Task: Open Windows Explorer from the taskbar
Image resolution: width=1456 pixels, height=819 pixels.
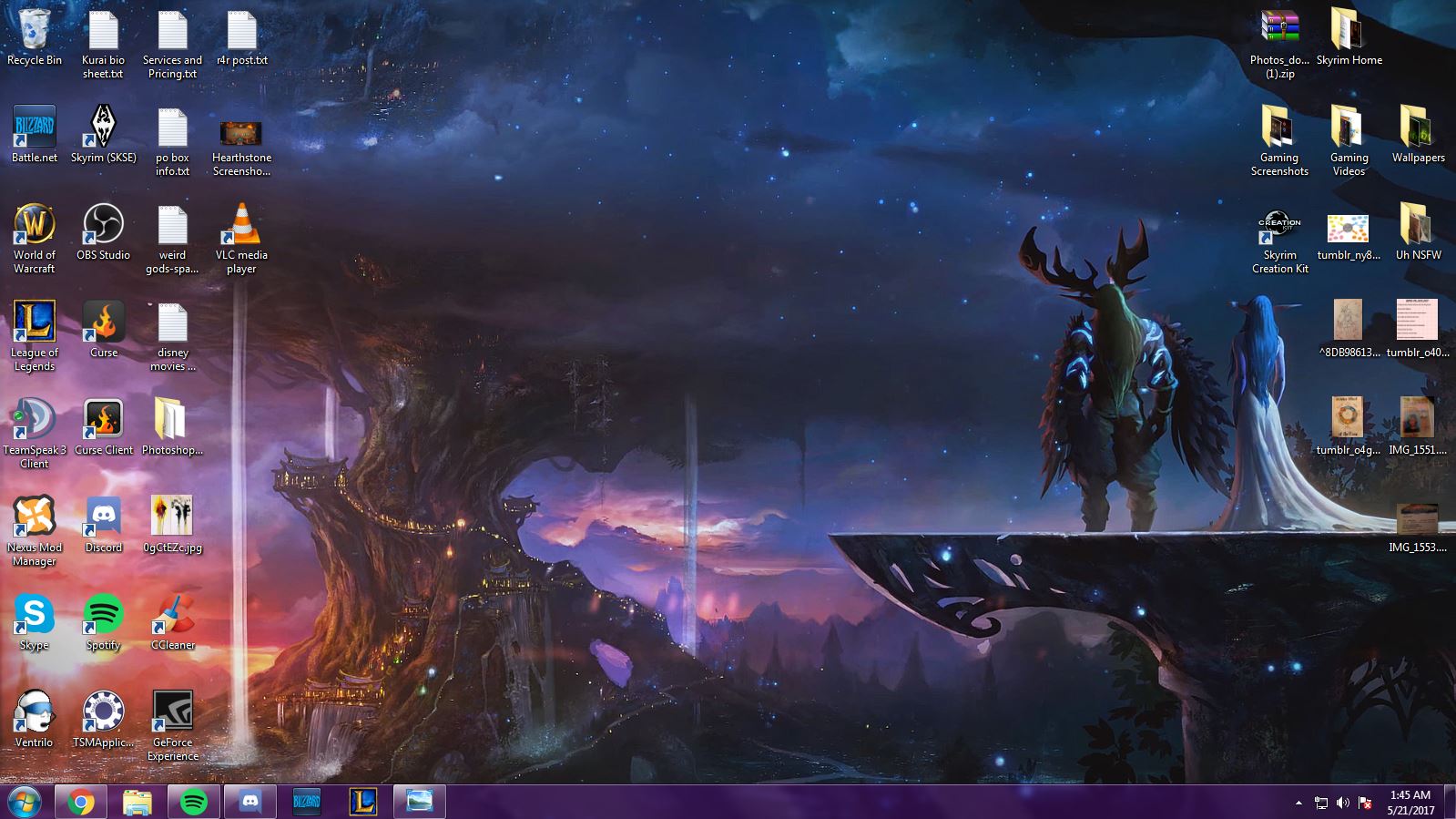Action: pyautogui.click(x=137, y=803)
